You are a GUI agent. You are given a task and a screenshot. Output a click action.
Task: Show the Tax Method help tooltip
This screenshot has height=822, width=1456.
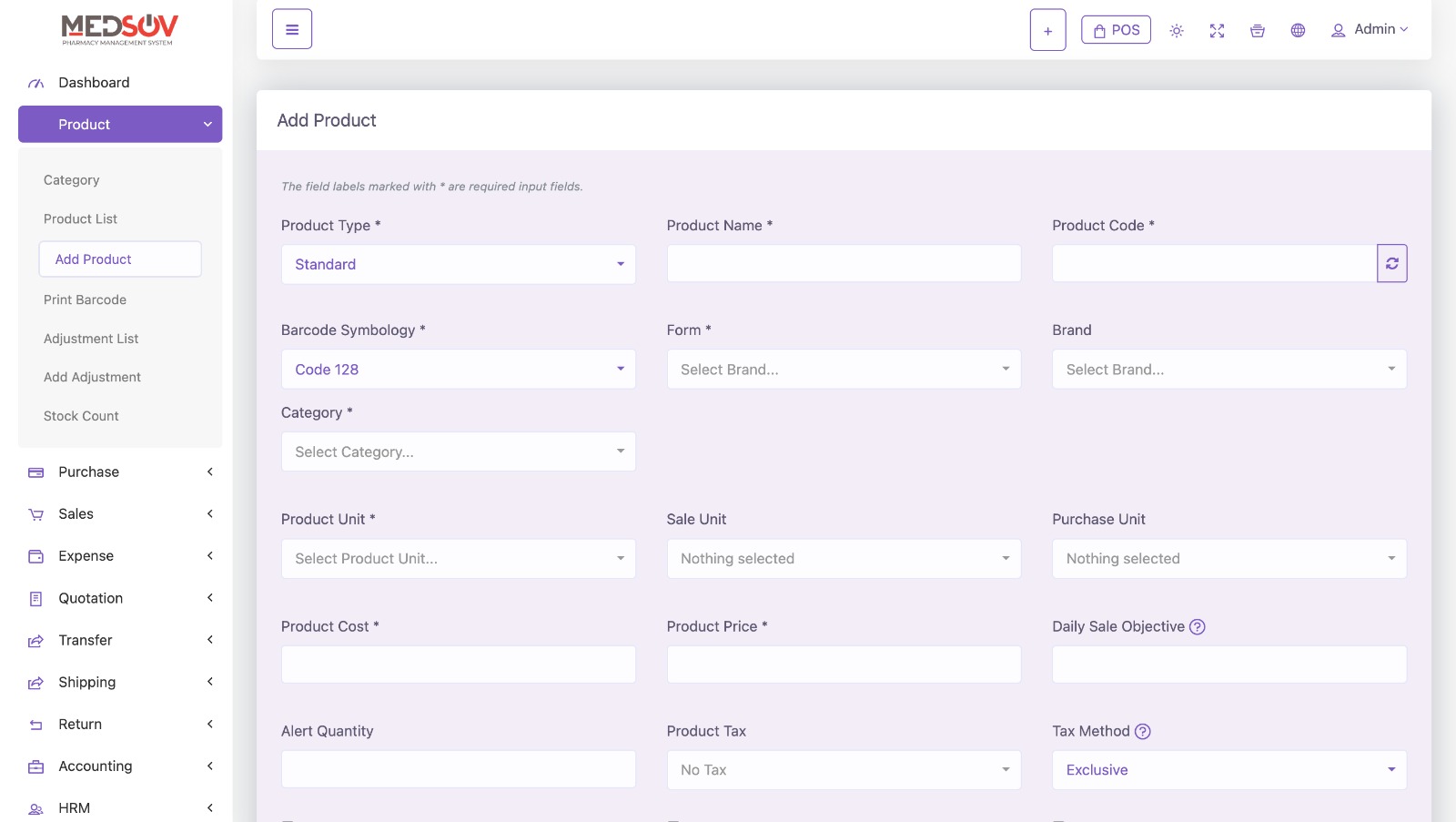(x=1143, y=731)
